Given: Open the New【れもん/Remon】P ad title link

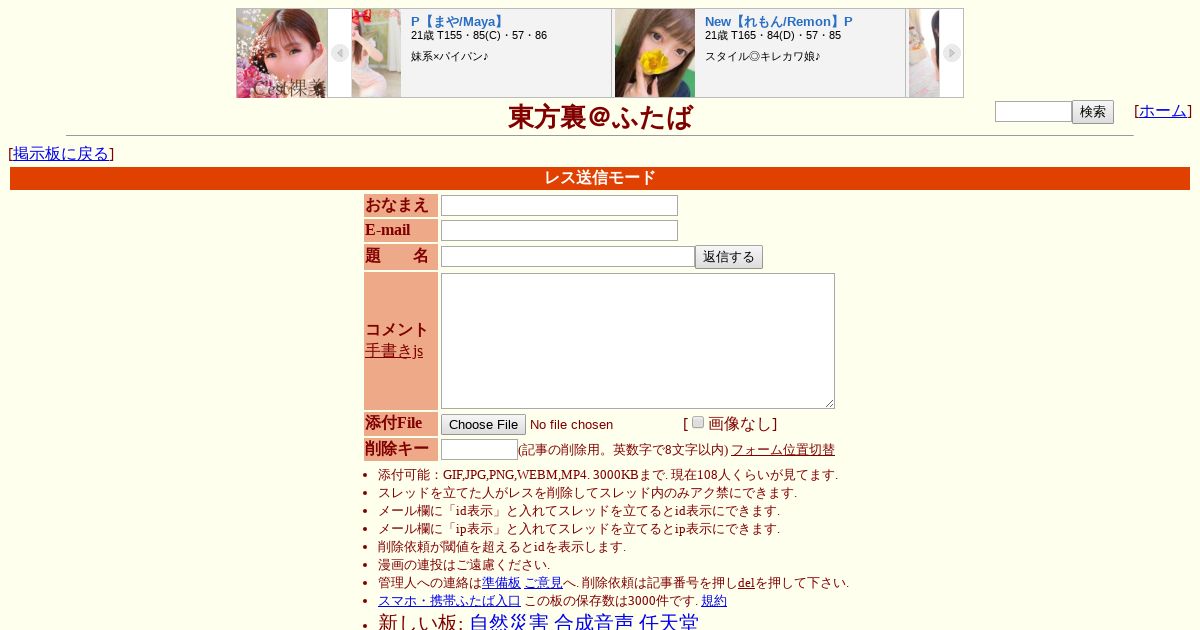Looking at the screenshot, I should pyautogui.click(x=779, y=21).
